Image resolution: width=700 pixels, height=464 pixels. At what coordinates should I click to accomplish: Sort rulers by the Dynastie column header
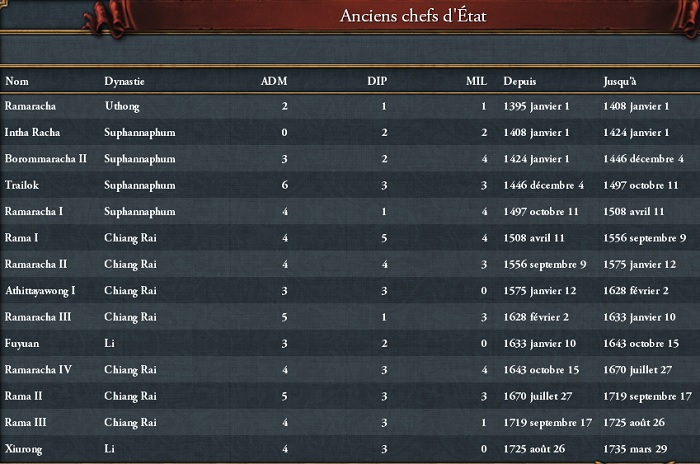pyautogui.click(x=124, y=82)
